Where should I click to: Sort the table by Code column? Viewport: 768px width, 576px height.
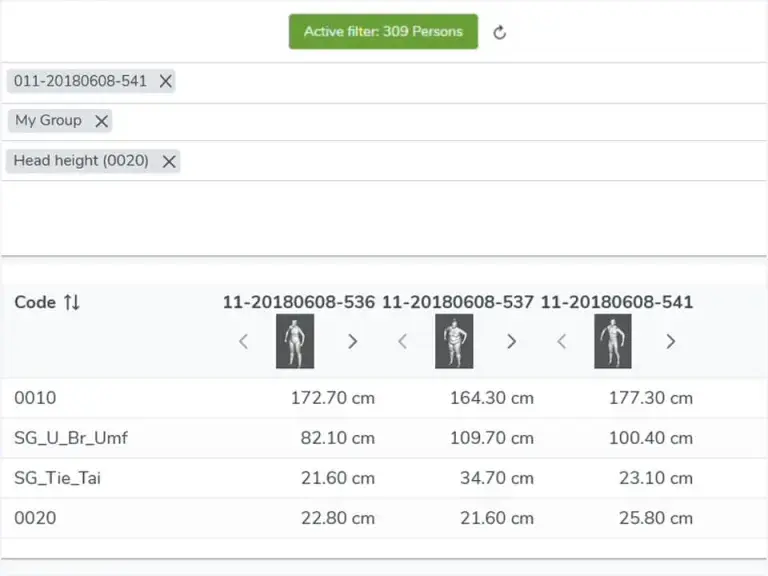pos(72,302)
